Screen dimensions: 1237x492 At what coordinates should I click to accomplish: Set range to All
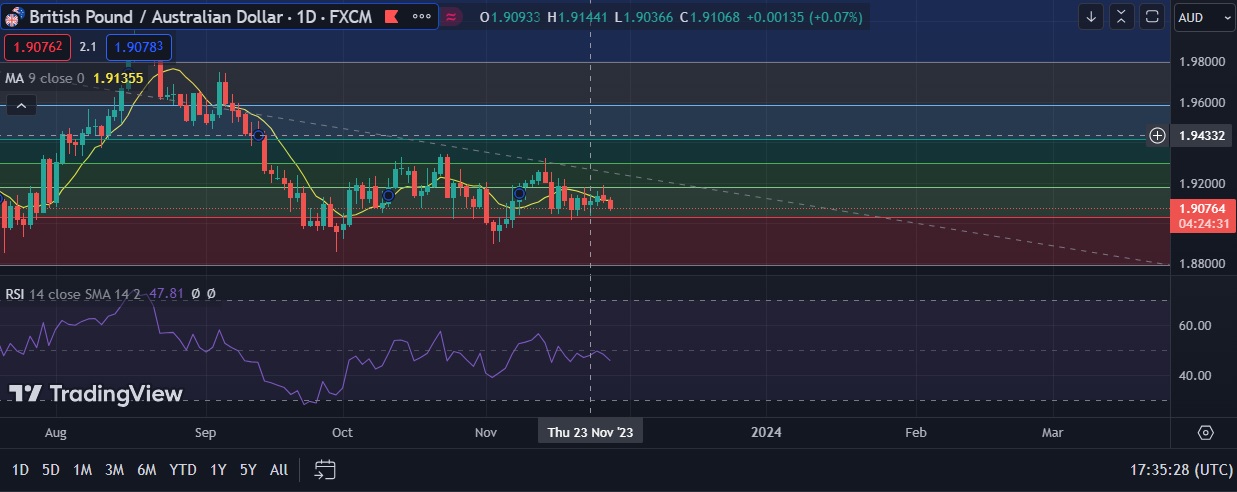click(x=279, y=469)
